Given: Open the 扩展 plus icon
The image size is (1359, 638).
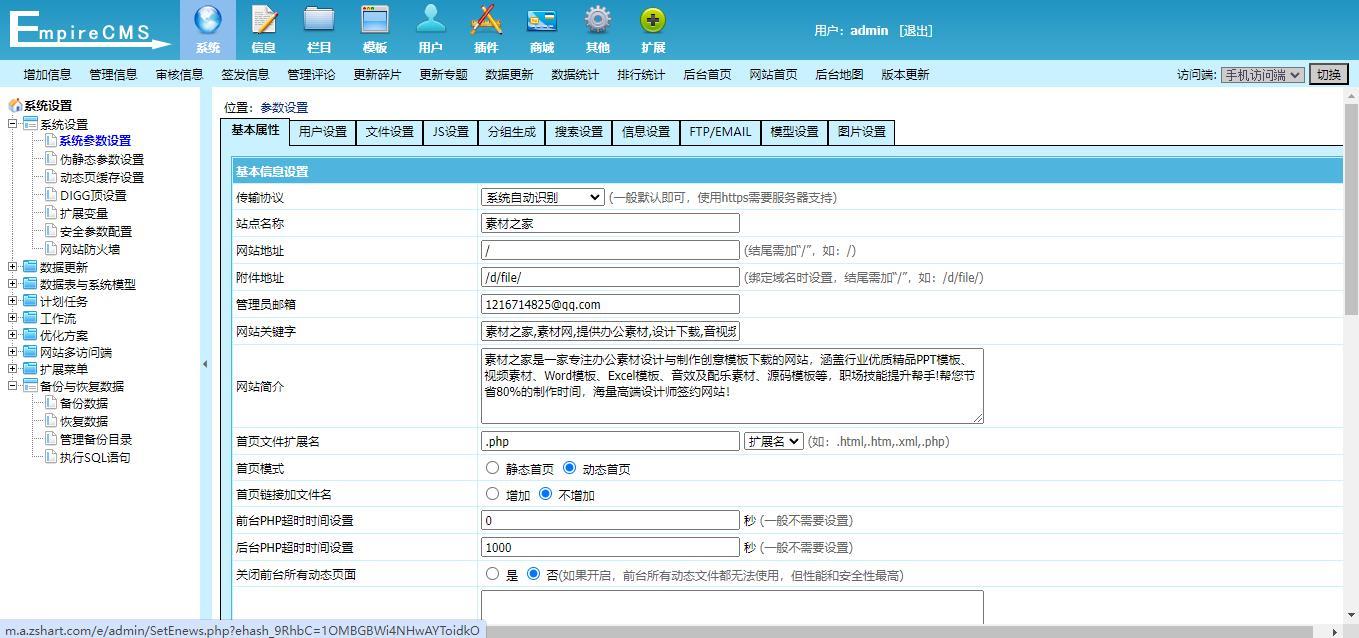Looking at the screenshot, I should (653, 20).
